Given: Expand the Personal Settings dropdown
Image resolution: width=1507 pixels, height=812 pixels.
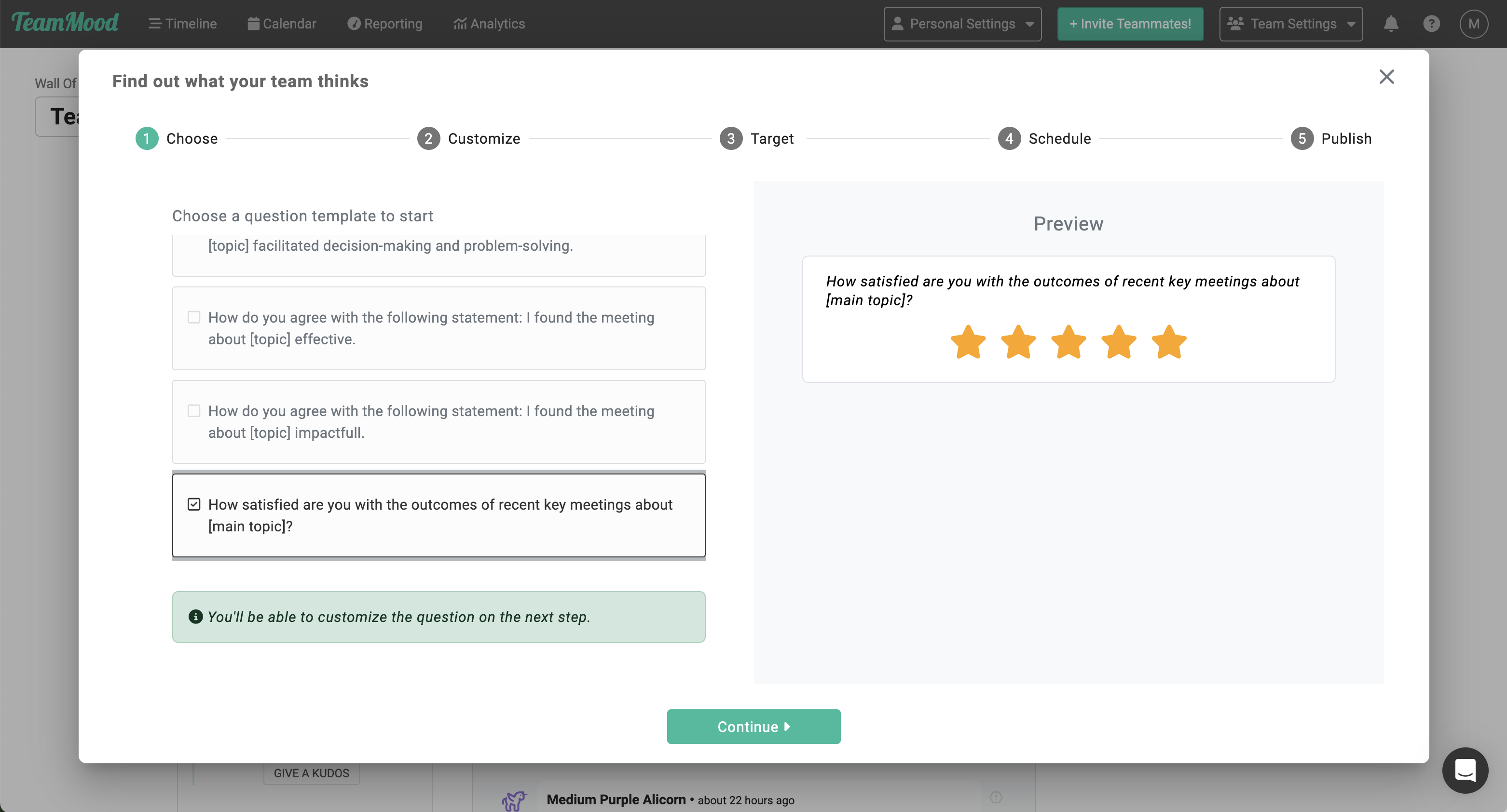Looking at the screenshot, I should click(x=962, y=24).
